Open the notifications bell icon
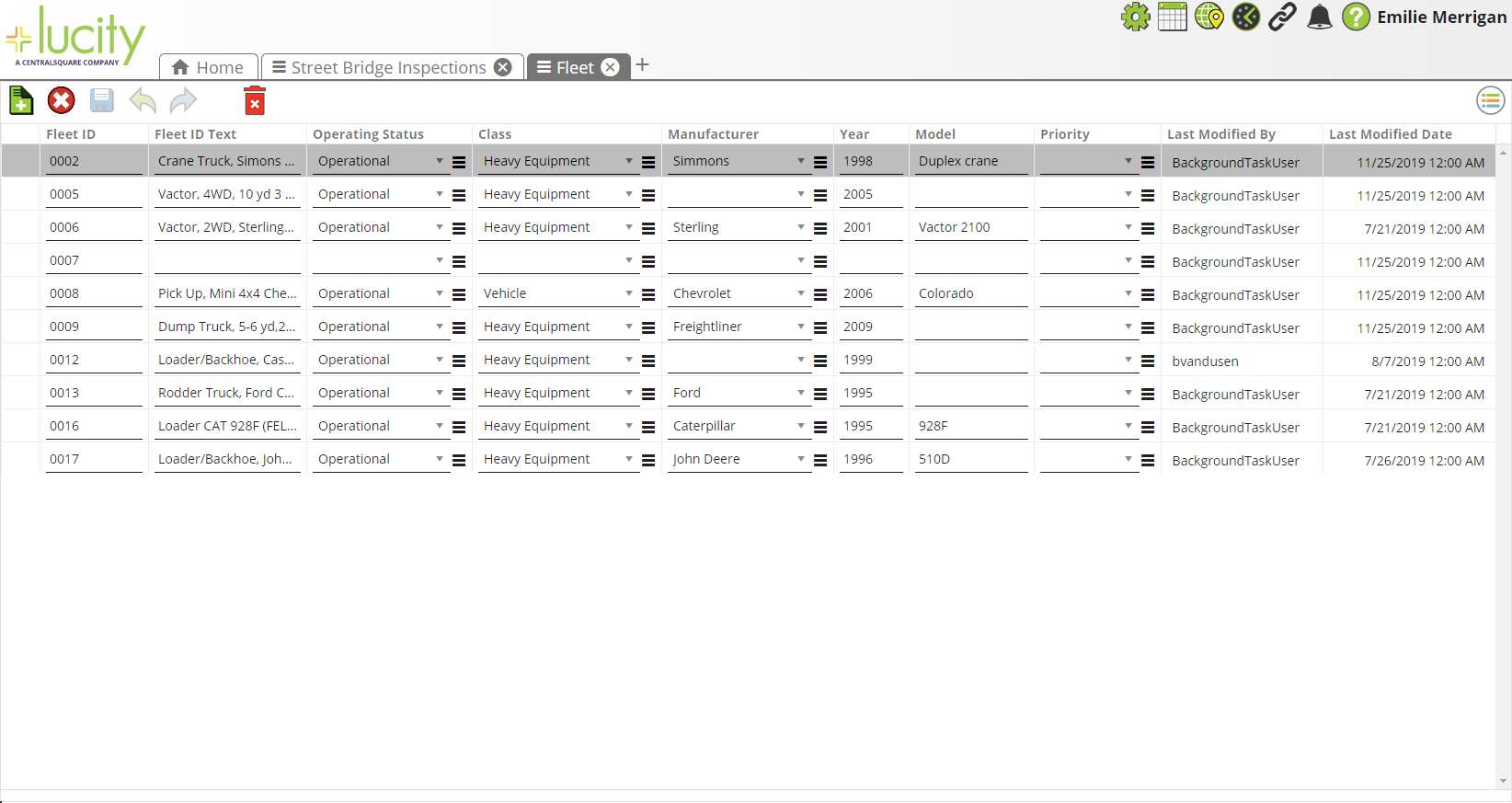Screen dimensions: 1512x803 tap(1320, 17)
